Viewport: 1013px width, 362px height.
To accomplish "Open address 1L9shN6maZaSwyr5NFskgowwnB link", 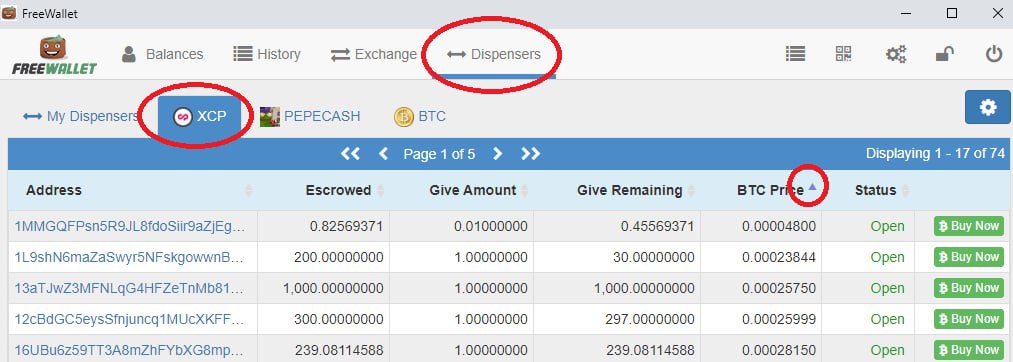I will (x=130, y=257).
